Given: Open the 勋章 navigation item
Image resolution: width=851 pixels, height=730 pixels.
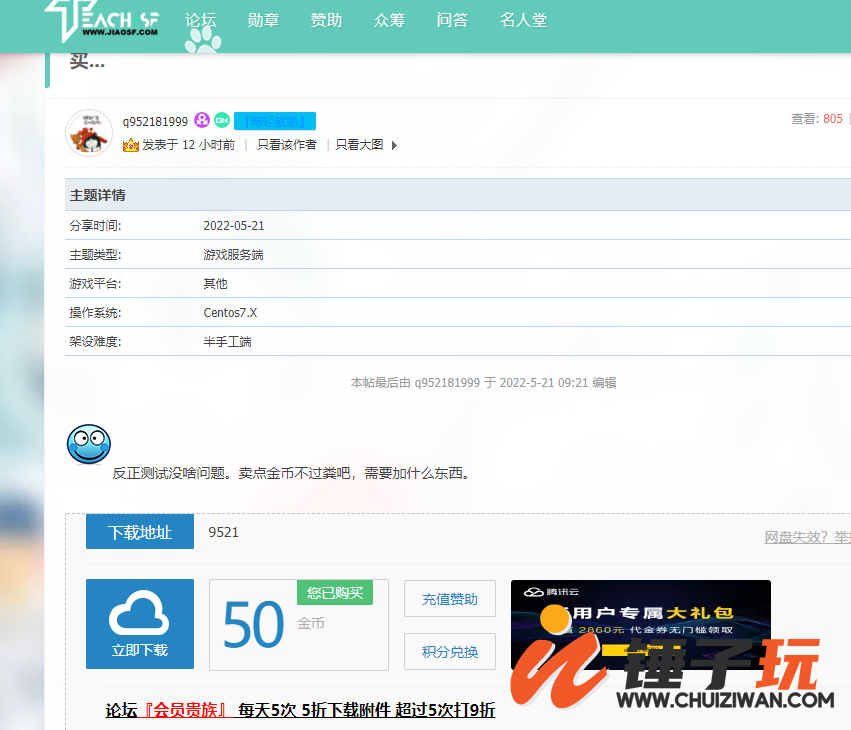Looking at the screenshot, I should tap(263, 21).
